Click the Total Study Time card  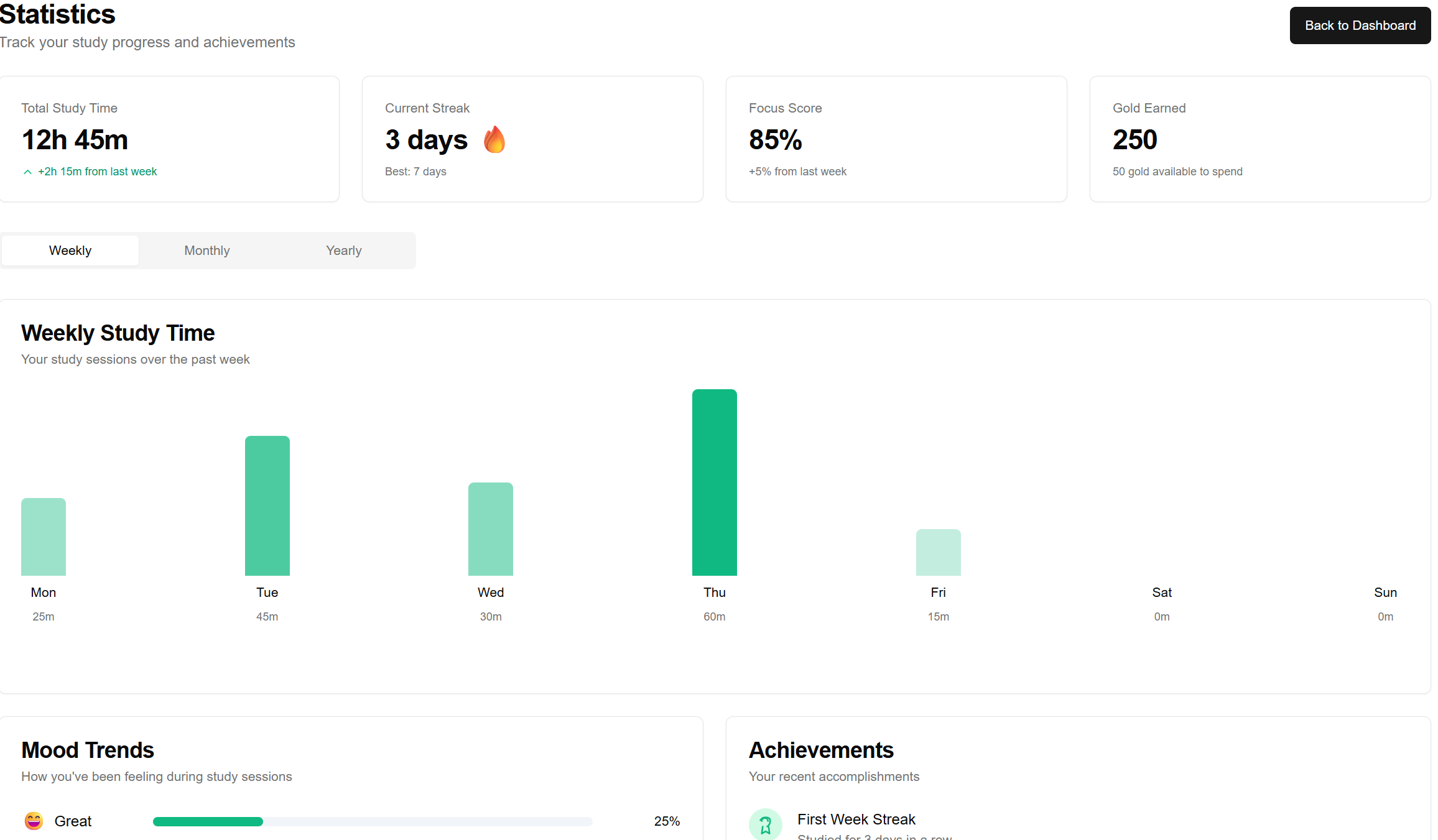tap(170, 139)
